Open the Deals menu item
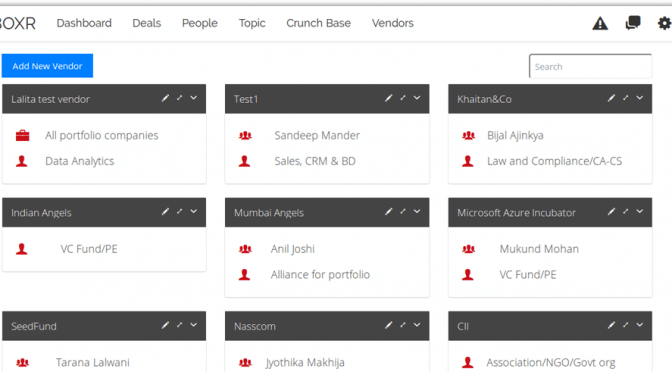Screen dimensions: 672x372 pos(147,23)
